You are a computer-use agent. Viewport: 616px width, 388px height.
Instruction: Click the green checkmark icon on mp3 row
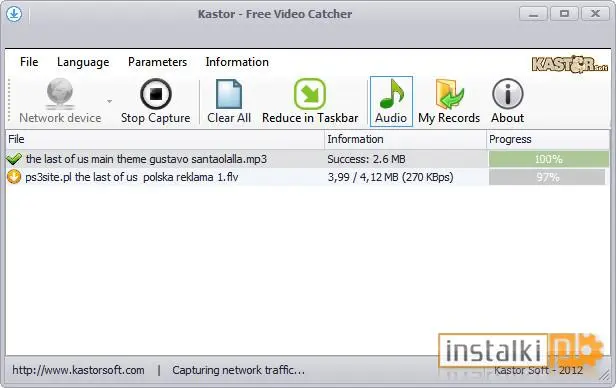14,159
